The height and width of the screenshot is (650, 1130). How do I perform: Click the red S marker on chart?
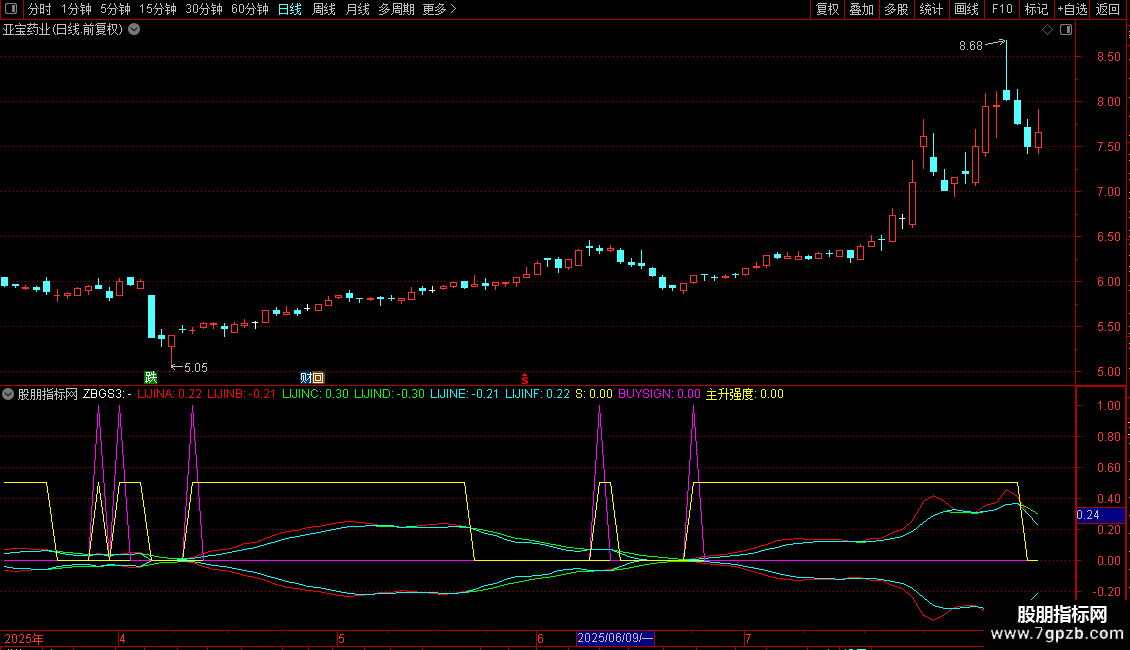pyautogui.click(x=525, y=379)
